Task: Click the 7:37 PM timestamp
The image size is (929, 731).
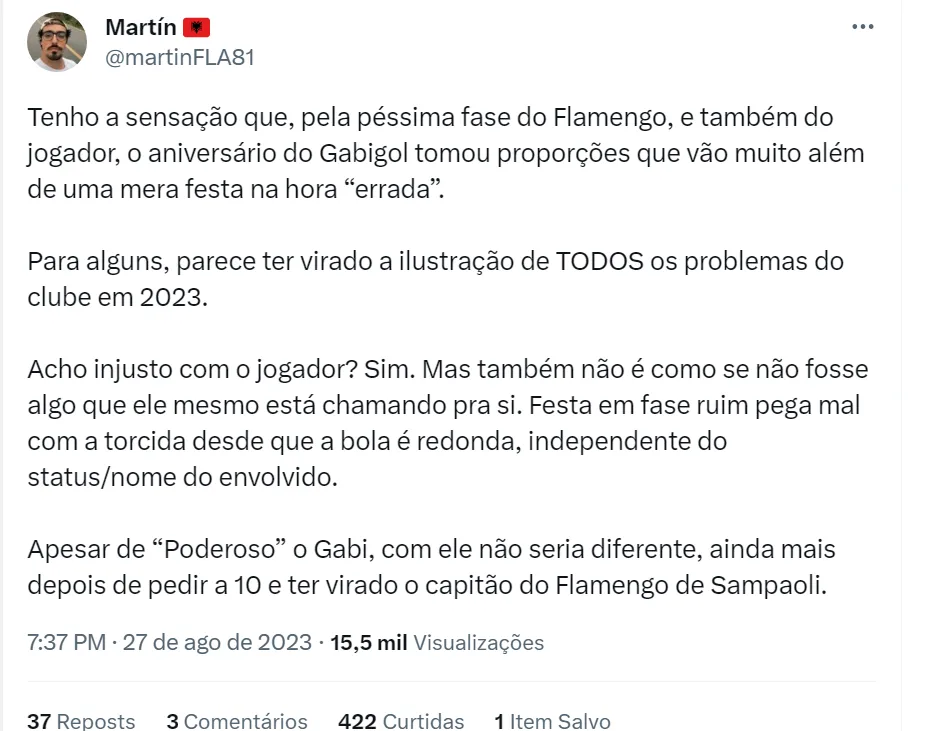Action: [66, 642]
